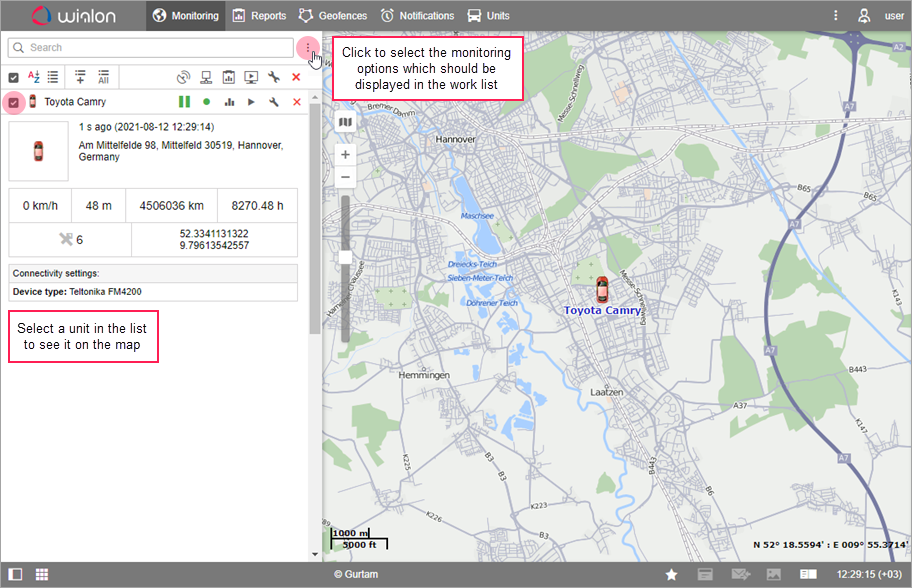Click last message time 1 s ago
Image resolution: width=912 pixels, height=588 pixels.
pos(147,127)
